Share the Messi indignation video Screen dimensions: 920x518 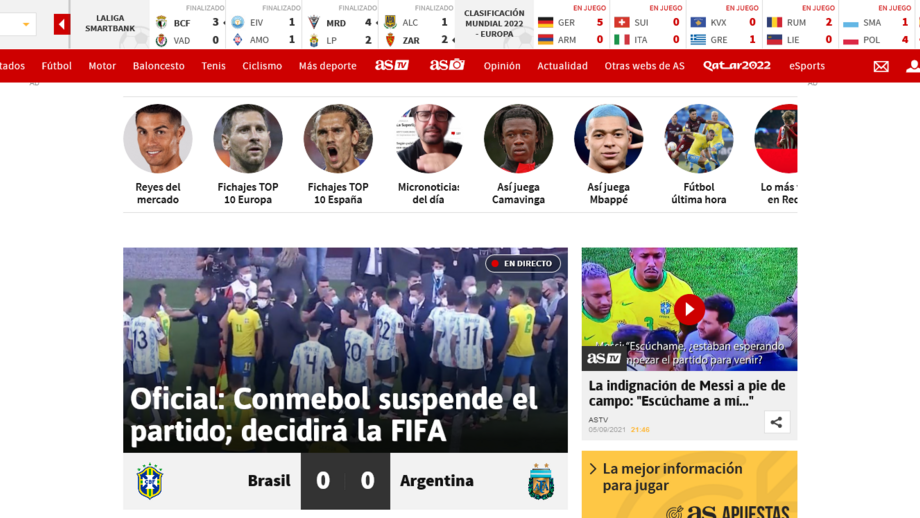click(776, 422)
